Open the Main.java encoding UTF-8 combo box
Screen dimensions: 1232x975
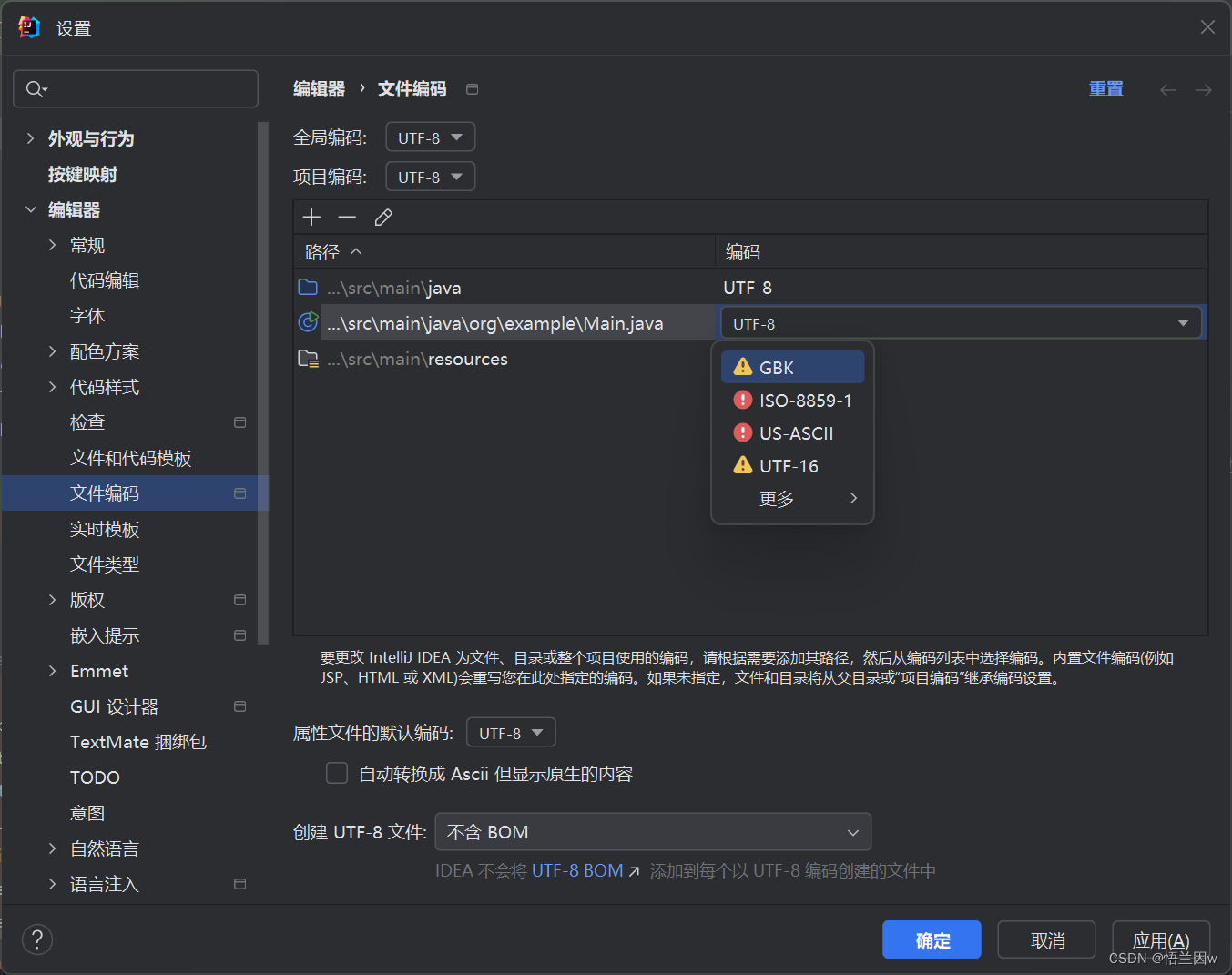[962, 323]
